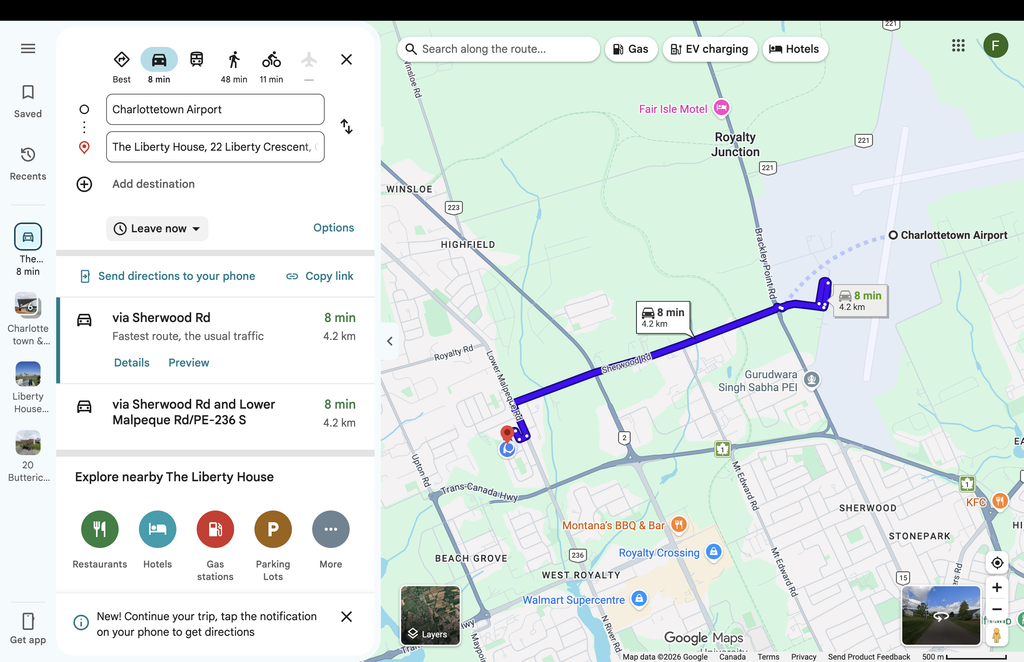Open Google apps grid

(x=958, y=45)
